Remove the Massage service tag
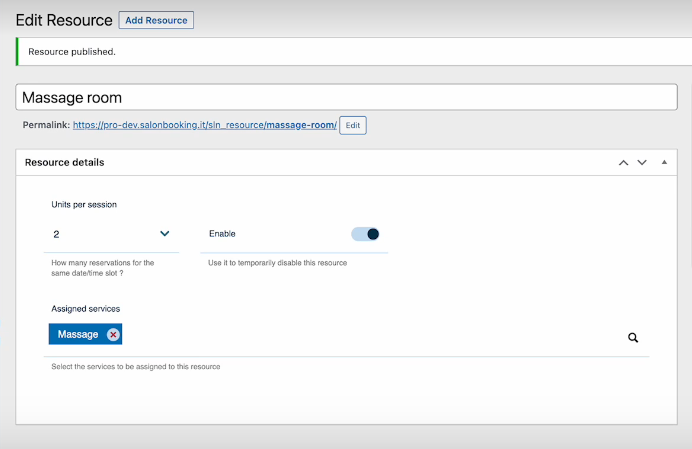 pyautogui.click(x=113, y=335)
